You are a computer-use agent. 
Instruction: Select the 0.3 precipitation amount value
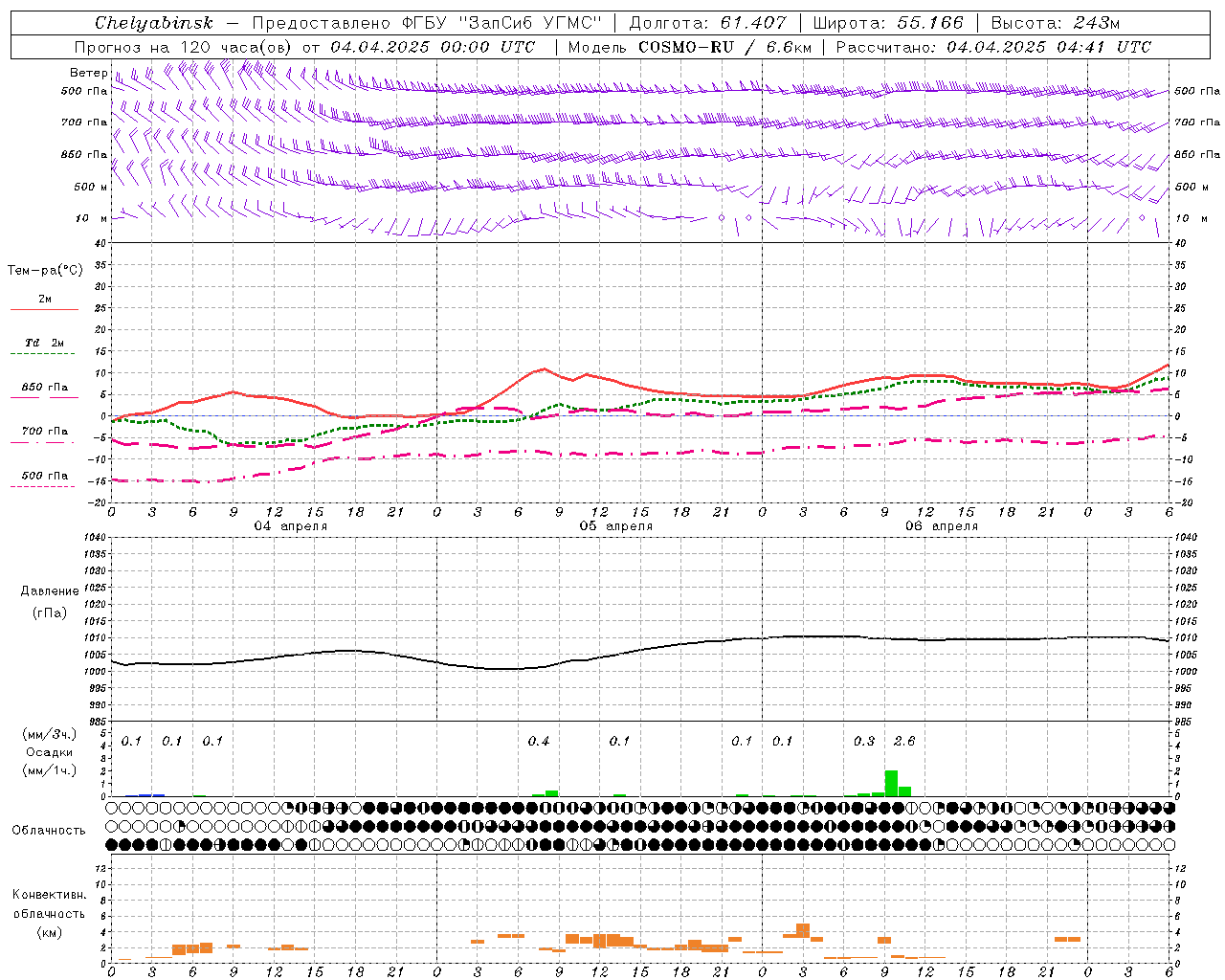(864, 741)
